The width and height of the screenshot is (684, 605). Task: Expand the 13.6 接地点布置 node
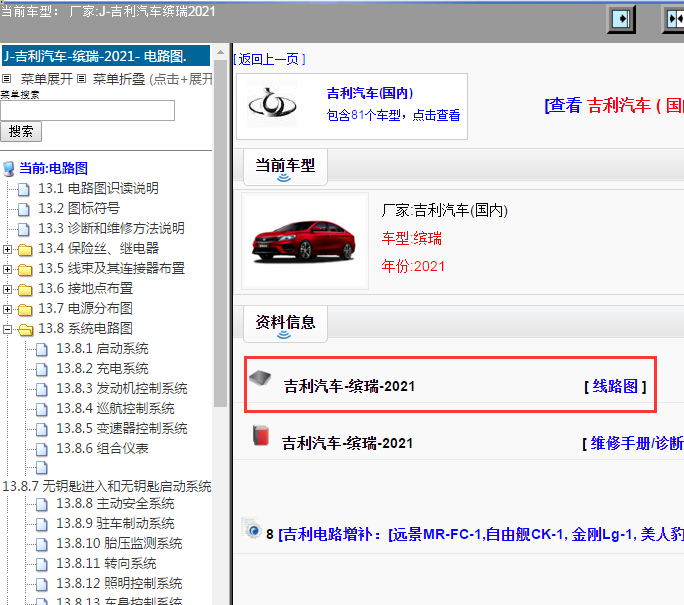pyautogui.click(x=7, y=290)
